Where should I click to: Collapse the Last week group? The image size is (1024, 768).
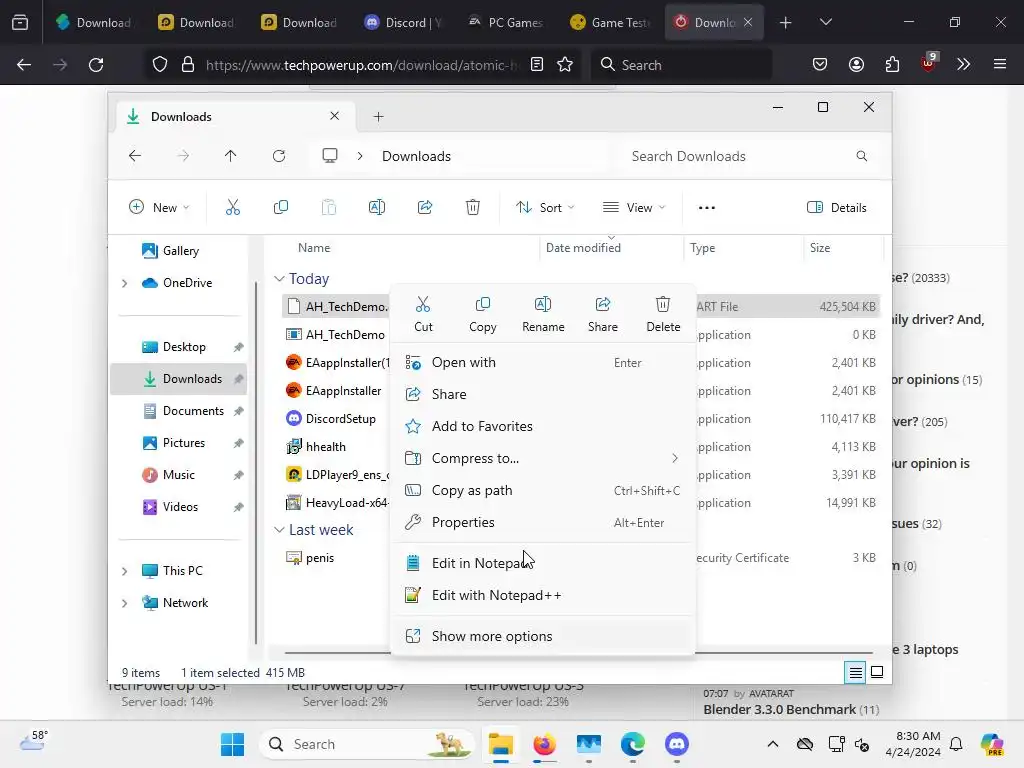(279, 530)
